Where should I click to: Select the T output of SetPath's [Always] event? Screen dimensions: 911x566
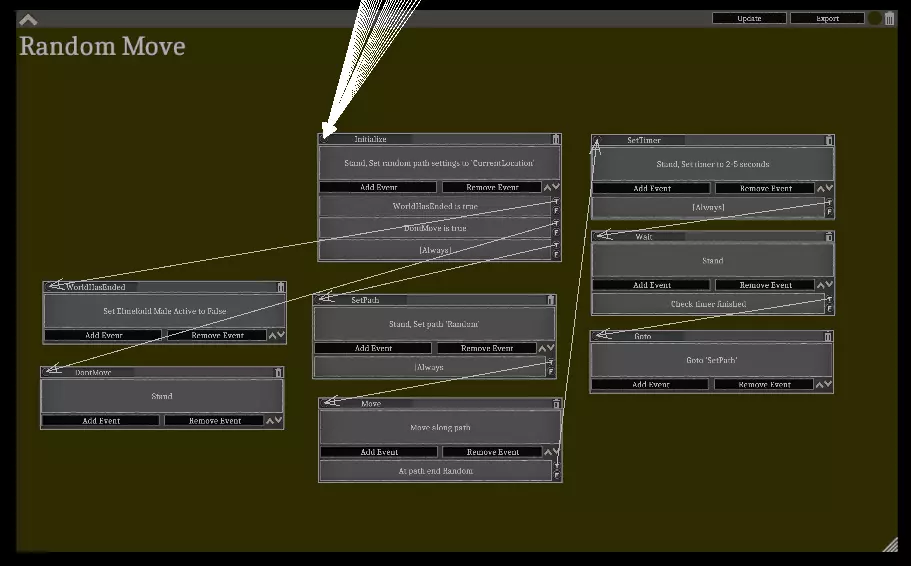point(551,363)
